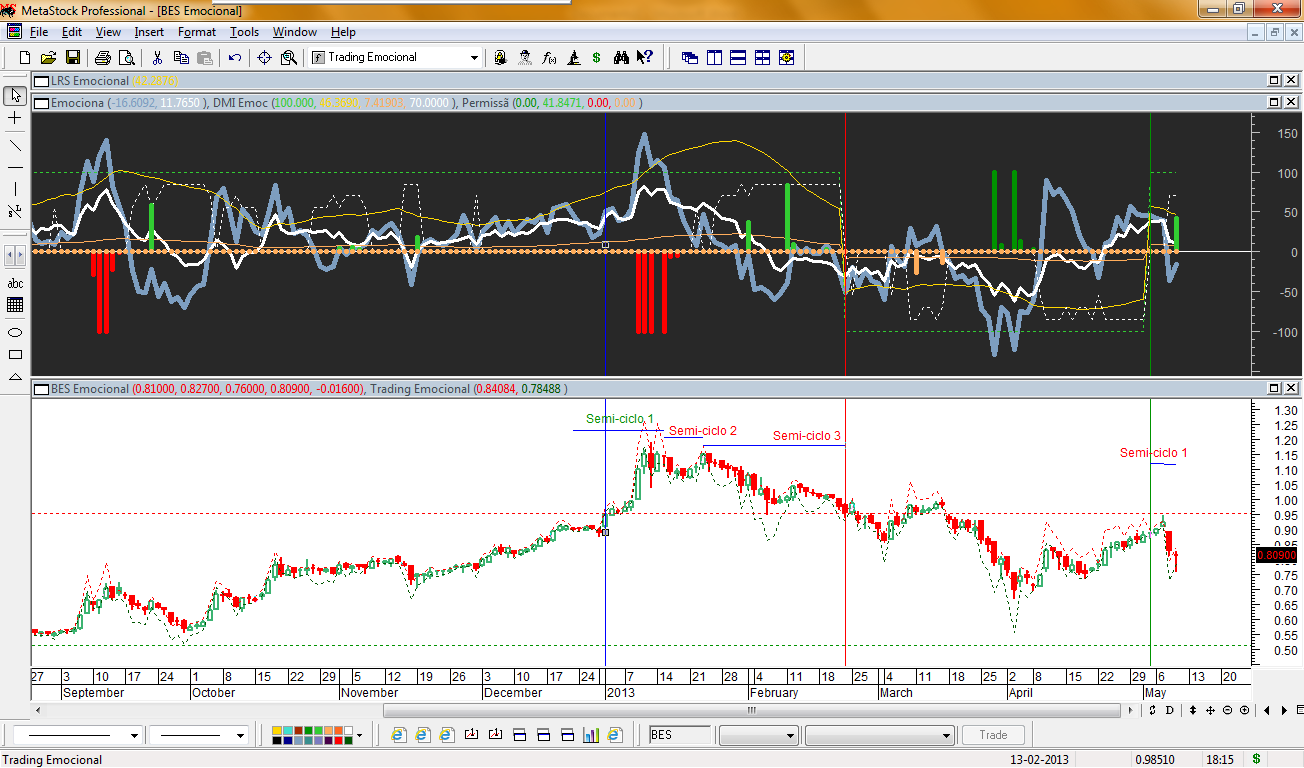1304x768 pixels.
Task: Select the grid table tool in sidebar
Action: (x=15, y=305)
